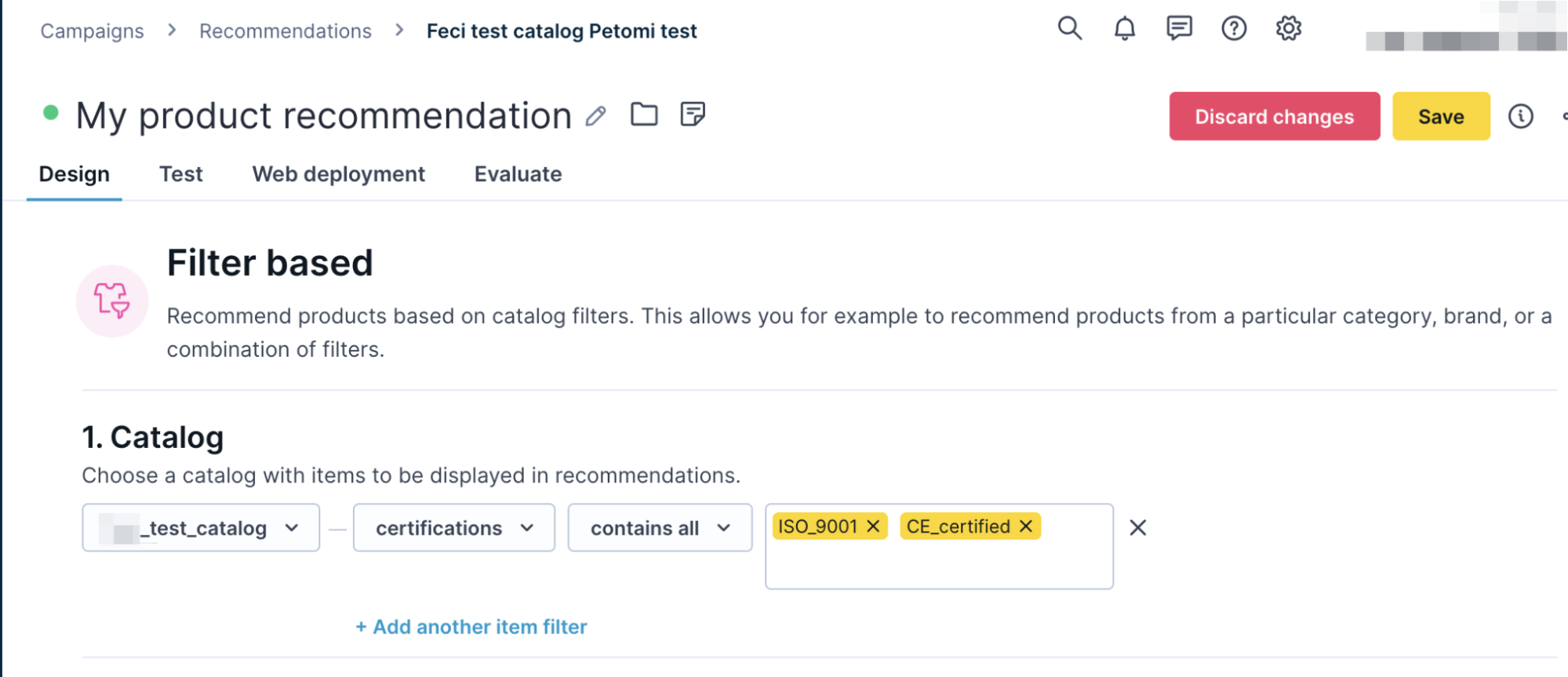Image resolution: width=1568 pixels, height=677 pixels.
Task: Click the Filter based shirt icon
Action: point(112,301)
